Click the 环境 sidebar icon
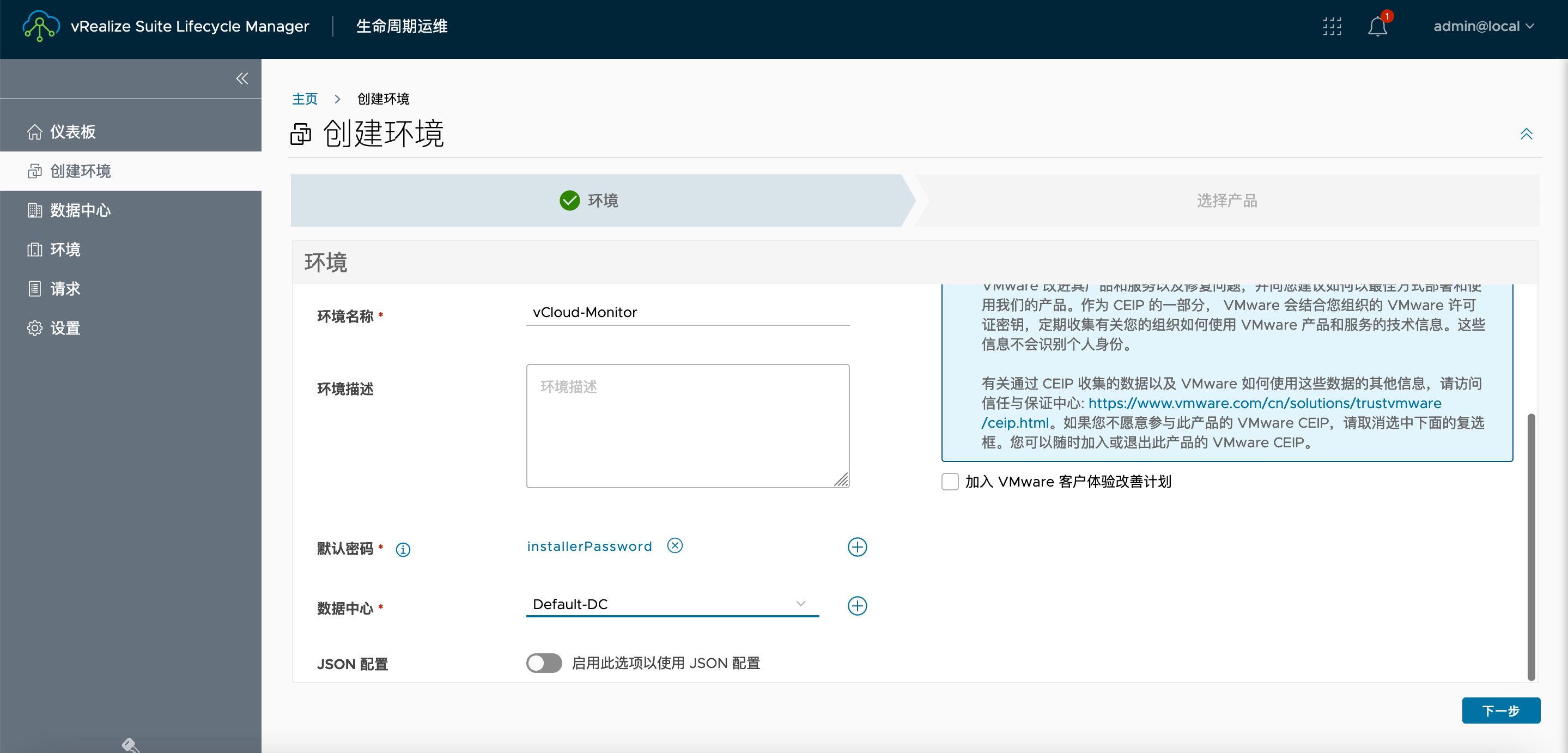Image resolution: width=1568 pixels, height=753 pixels. [35, 250]
